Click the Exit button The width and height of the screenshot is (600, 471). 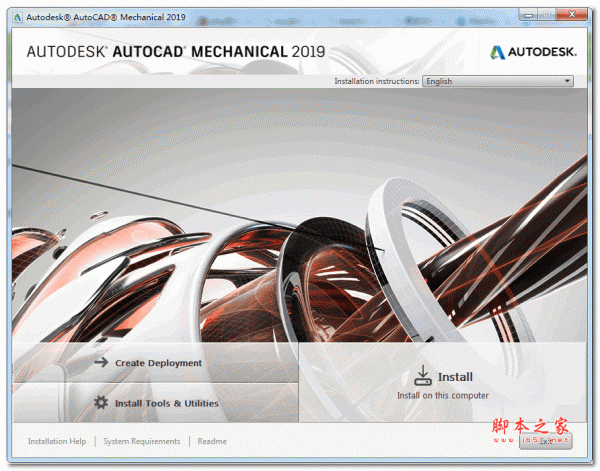(546, 441)
